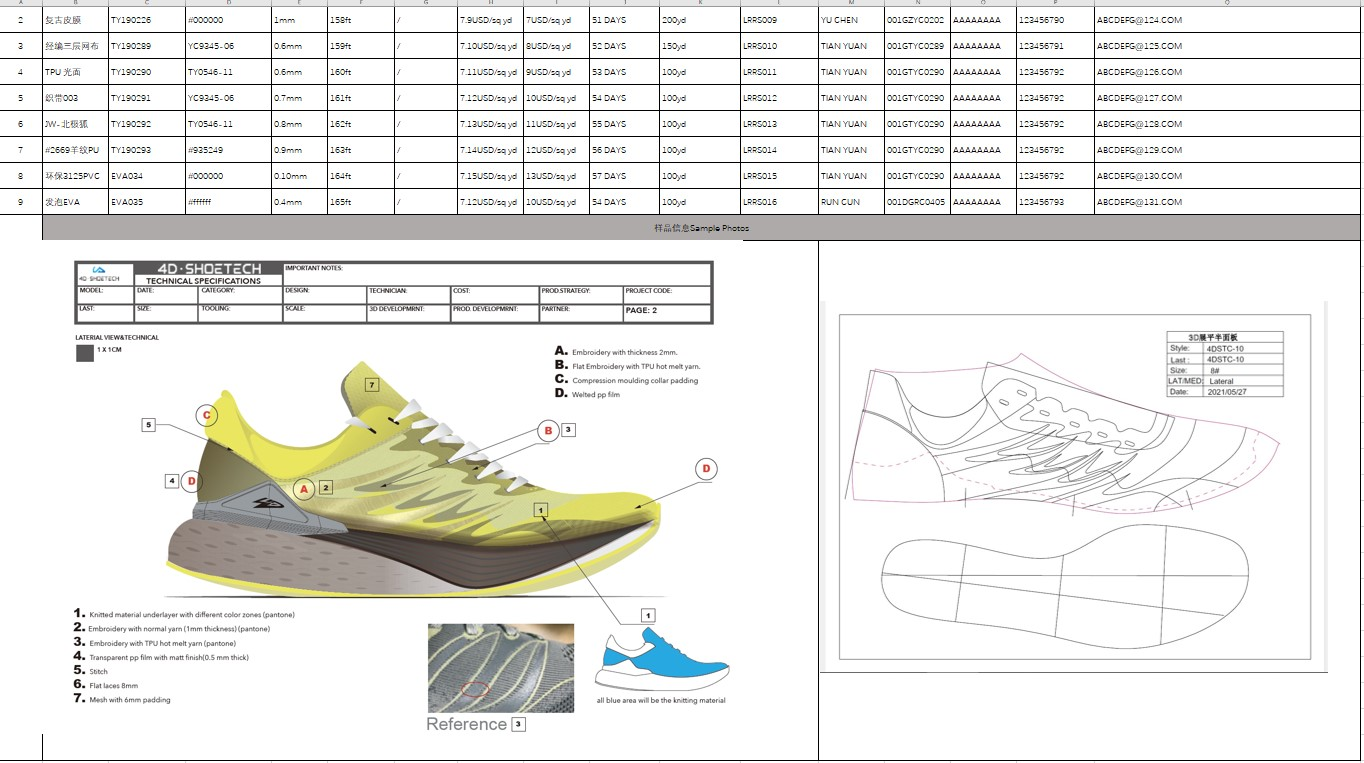Select the ABCDEFG@131.COM email cell
1364x763 pixels.
coord(1227,202)
